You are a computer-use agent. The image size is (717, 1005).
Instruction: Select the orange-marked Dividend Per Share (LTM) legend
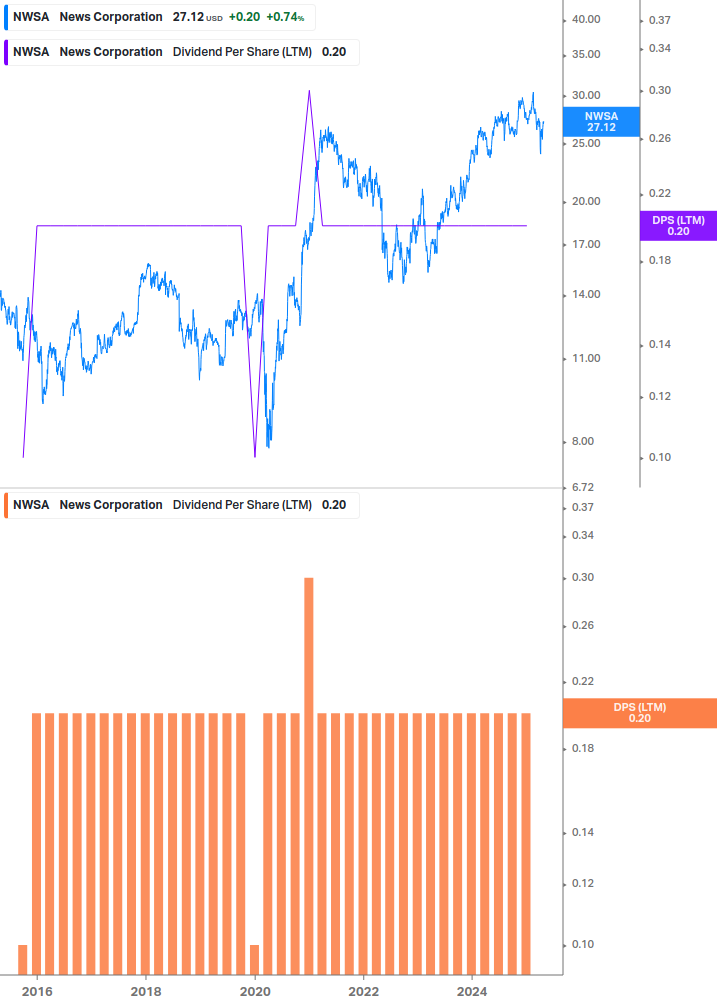click(x=181, y=505)
